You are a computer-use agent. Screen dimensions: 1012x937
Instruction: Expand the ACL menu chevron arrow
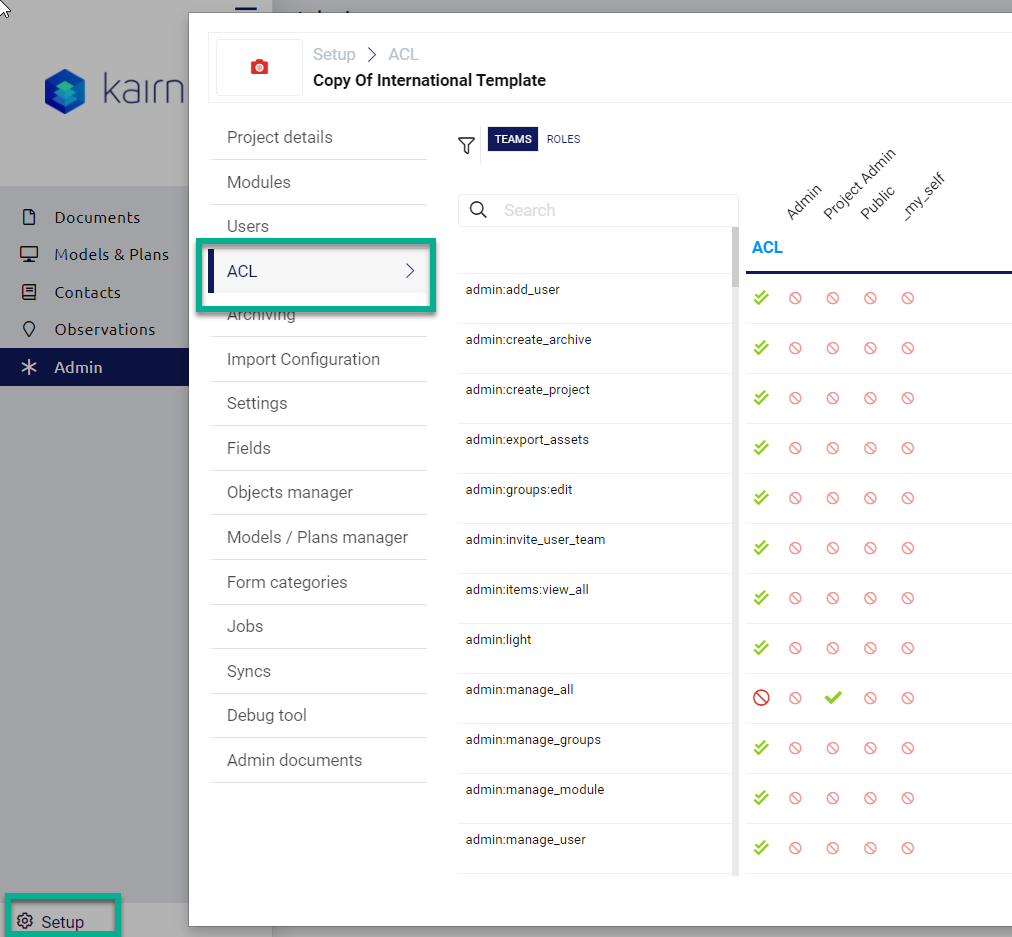(x=409, y=271)
